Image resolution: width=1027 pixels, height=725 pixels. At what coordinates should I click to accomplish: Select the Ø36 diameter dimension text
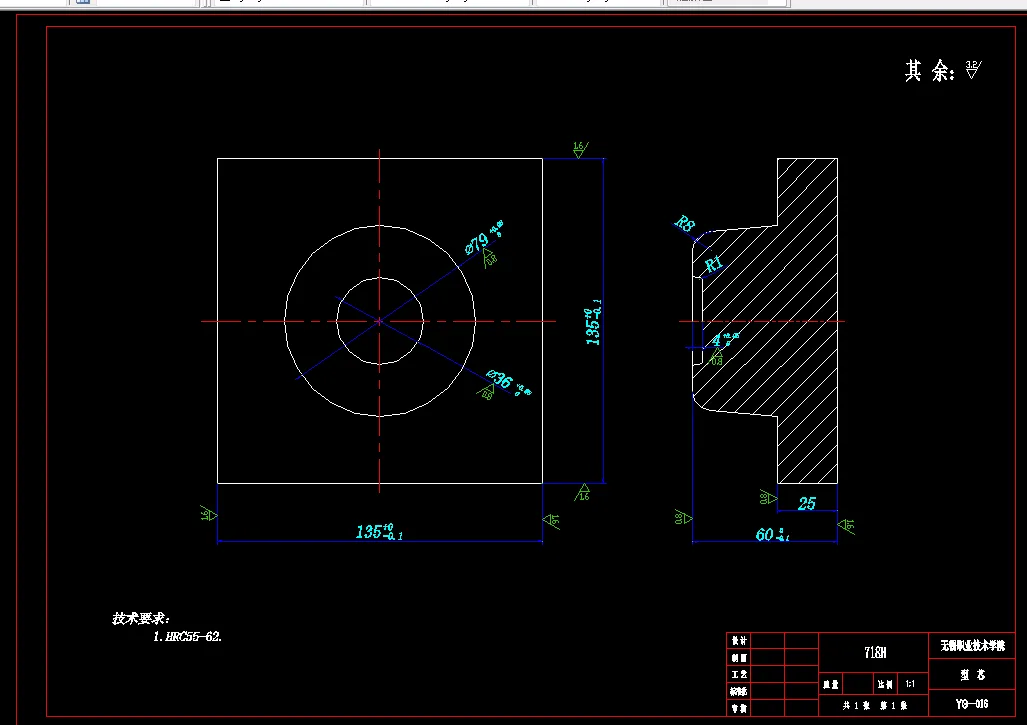508,382
